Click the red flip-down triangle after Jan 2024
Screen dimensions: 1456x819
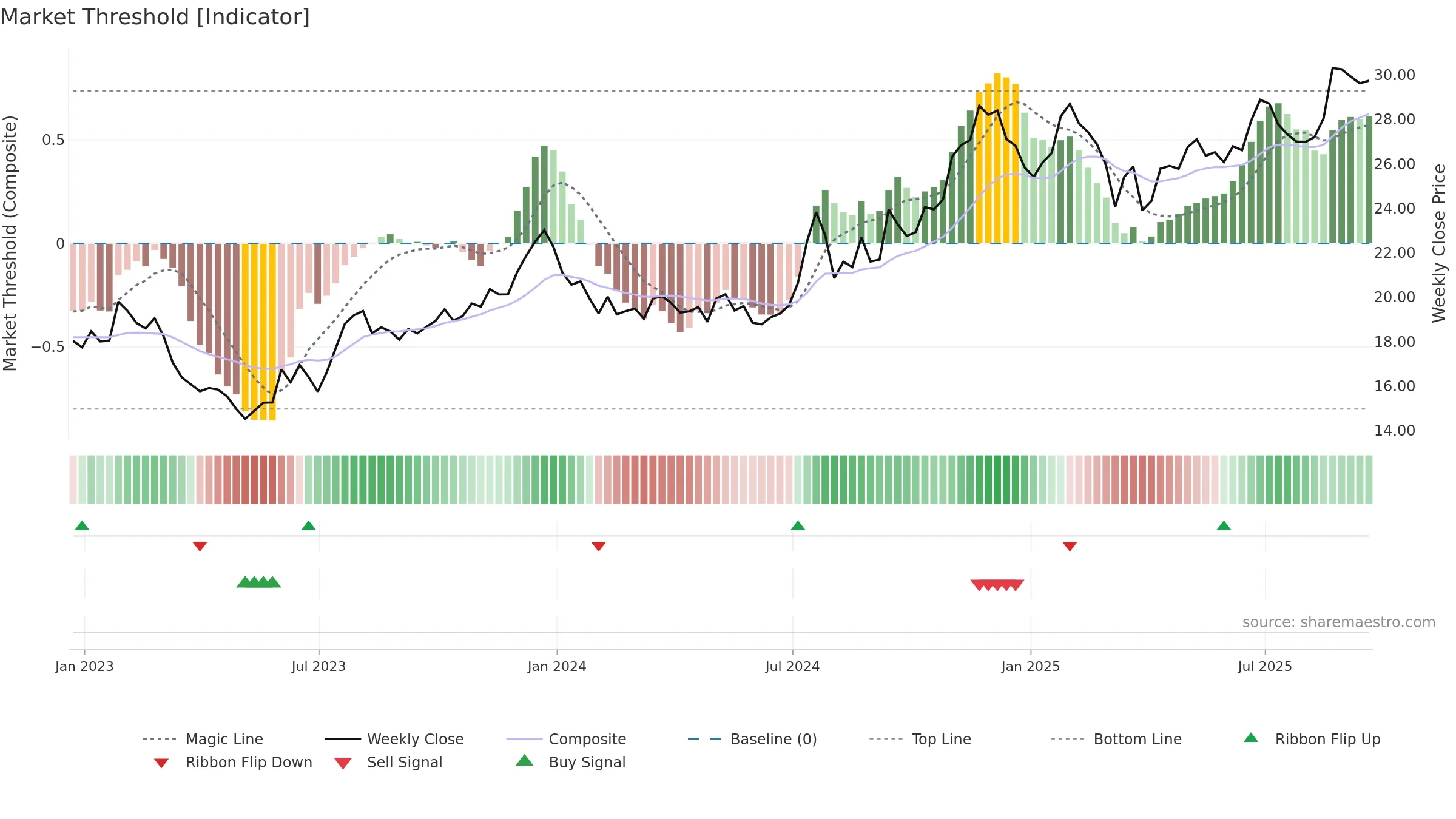(598, 547)
